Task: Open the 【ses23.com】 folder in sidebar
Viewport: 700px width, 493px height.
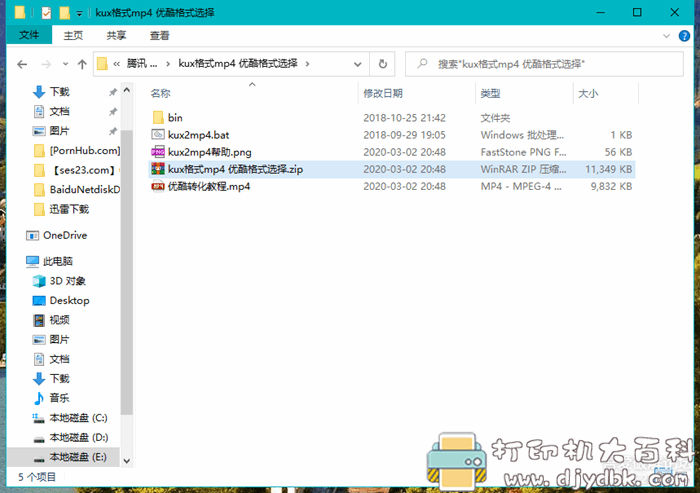Action: tap(83, 170)
